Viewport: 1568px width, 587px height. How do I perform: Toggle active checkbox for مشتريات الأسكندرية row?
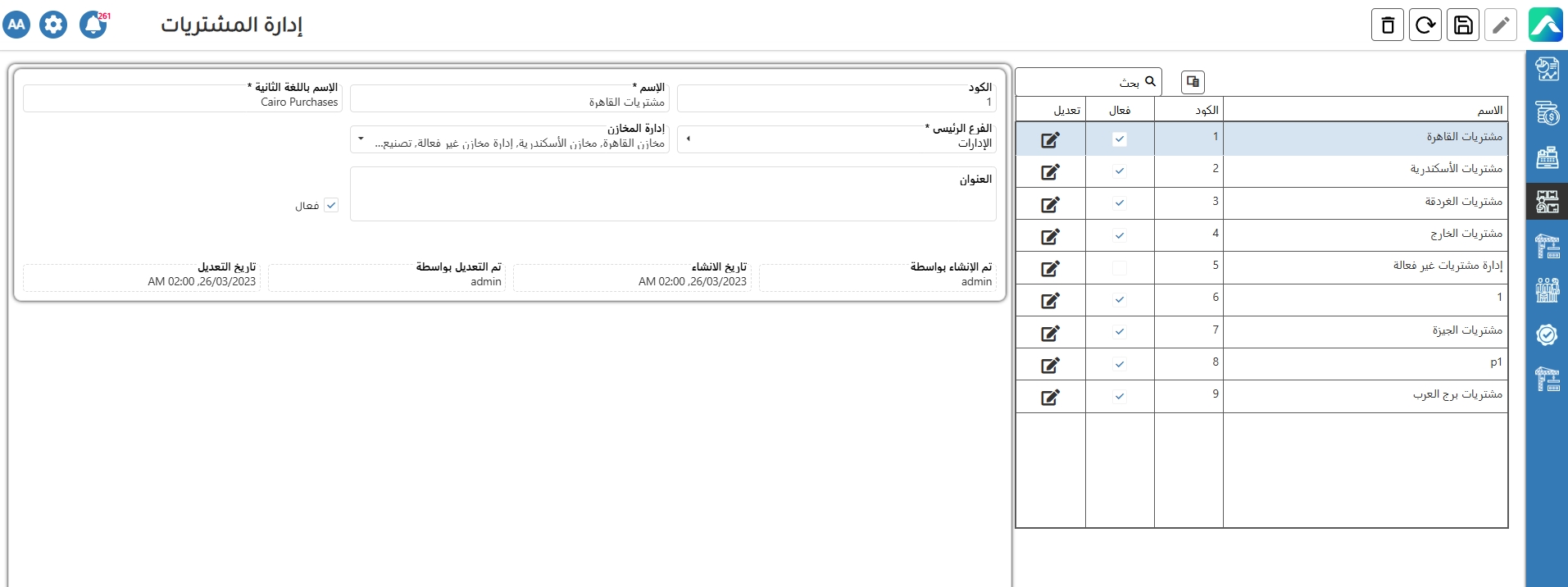(x=1120, y=171)
